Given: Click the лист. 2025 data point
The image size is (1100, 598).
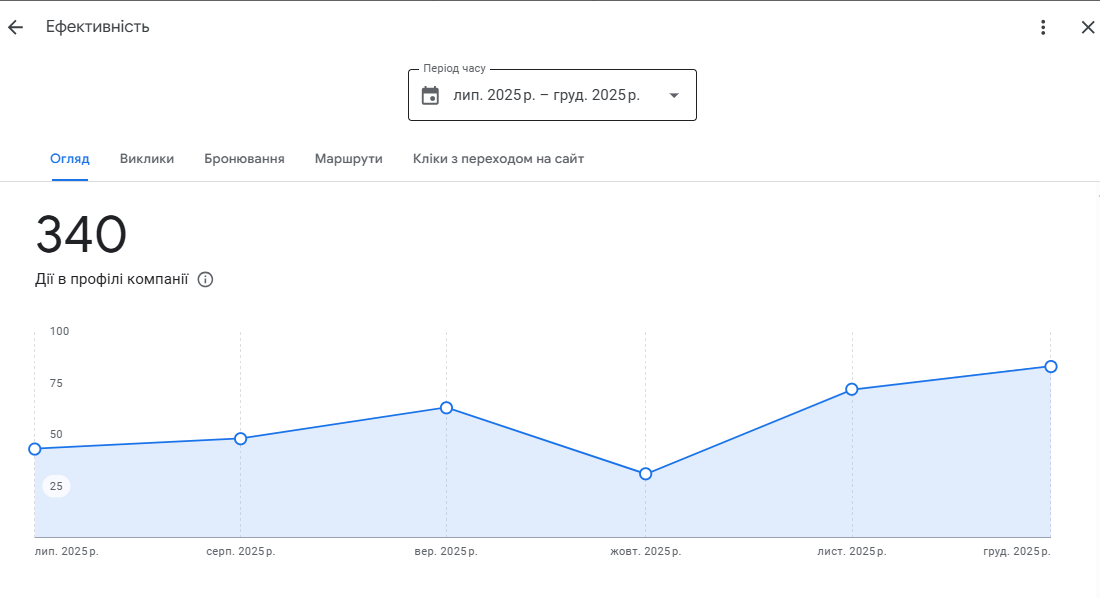Looking at the screenshot, I should pos(852,389).
